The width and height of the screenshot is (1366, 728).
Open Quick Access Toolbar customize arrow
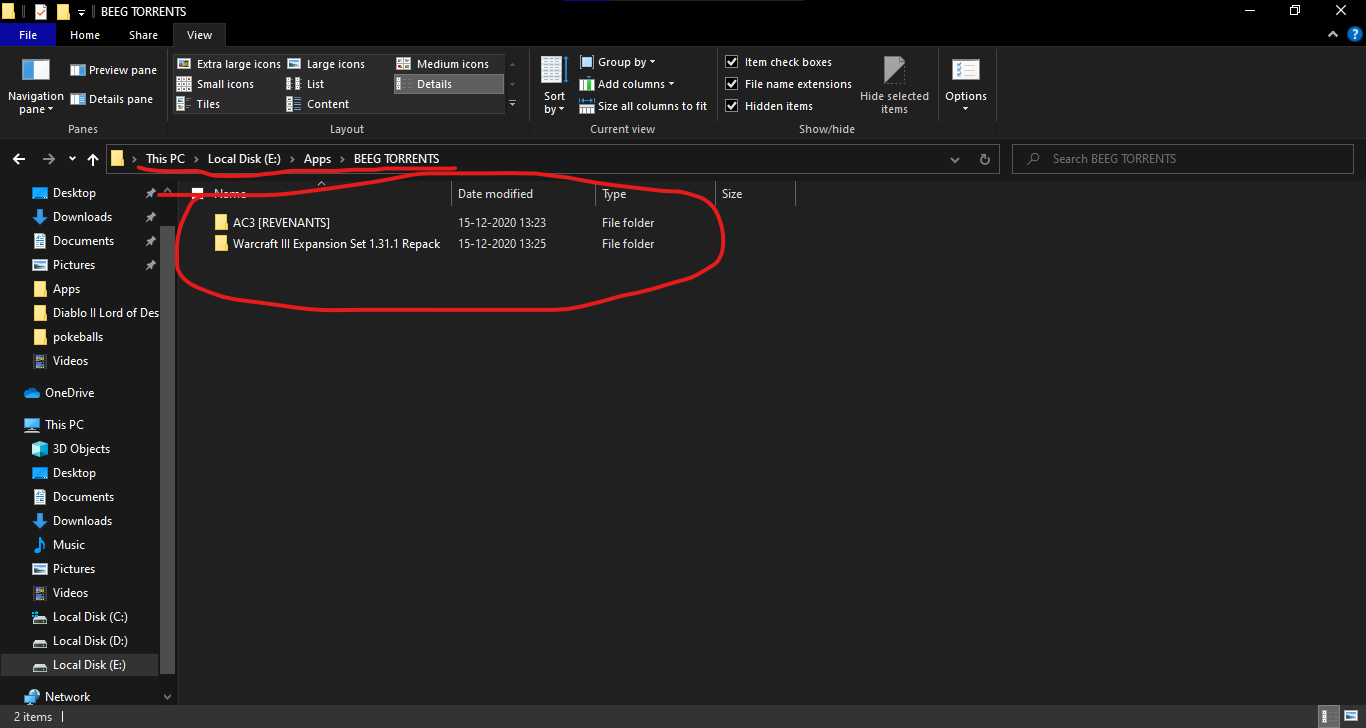point(81,12)
